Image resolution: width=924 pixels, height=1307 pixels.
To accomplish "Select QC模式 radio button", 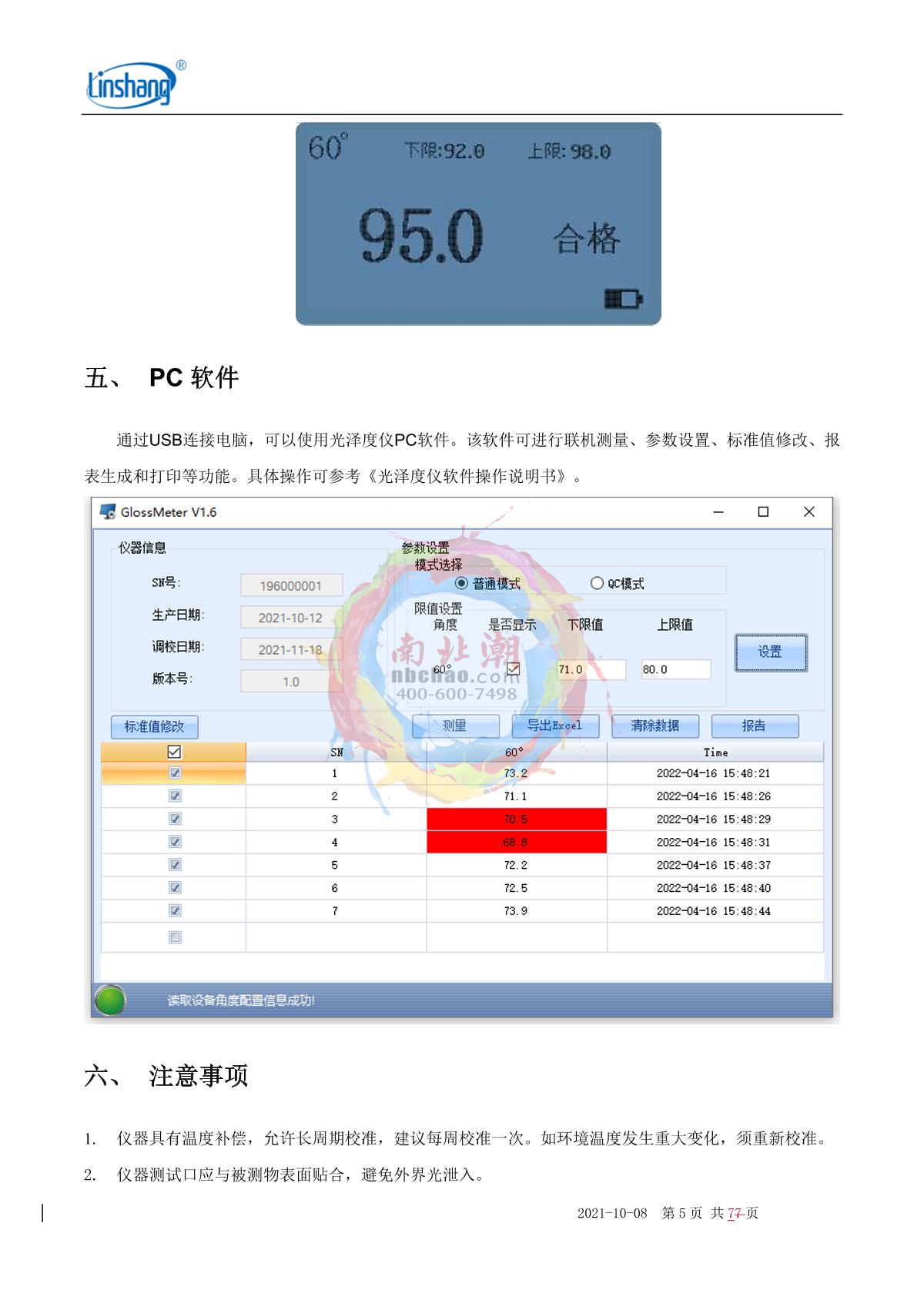I will pyautogui.click(x=597, y=584).
